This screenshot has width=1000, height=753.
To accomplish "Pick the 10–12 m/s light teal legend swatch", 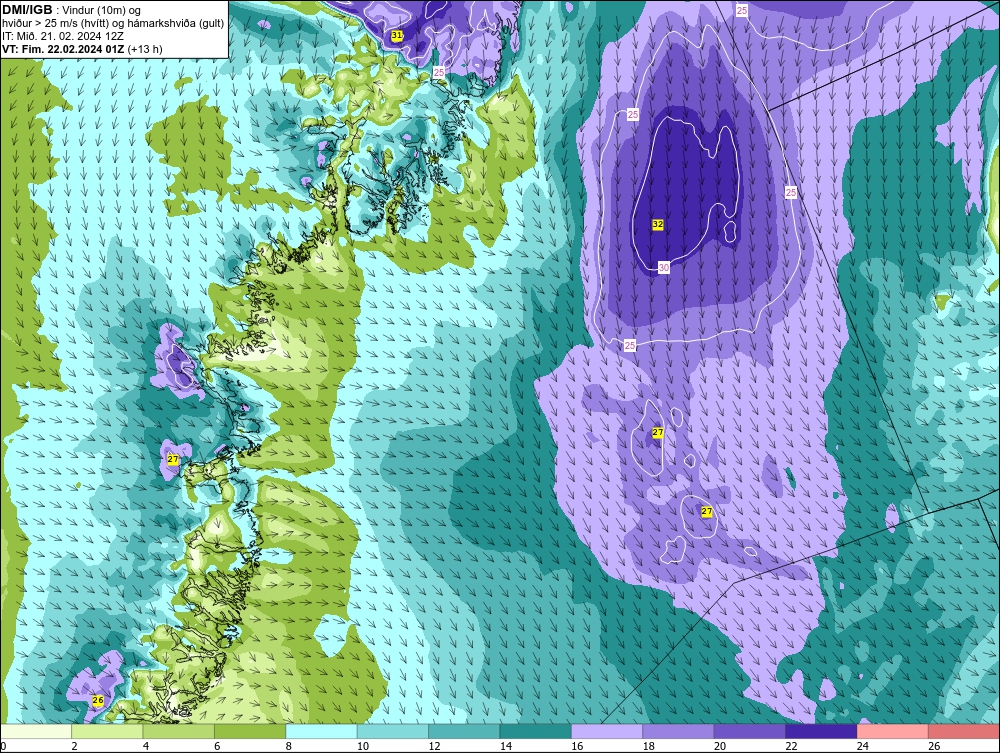I will [393, 731].
